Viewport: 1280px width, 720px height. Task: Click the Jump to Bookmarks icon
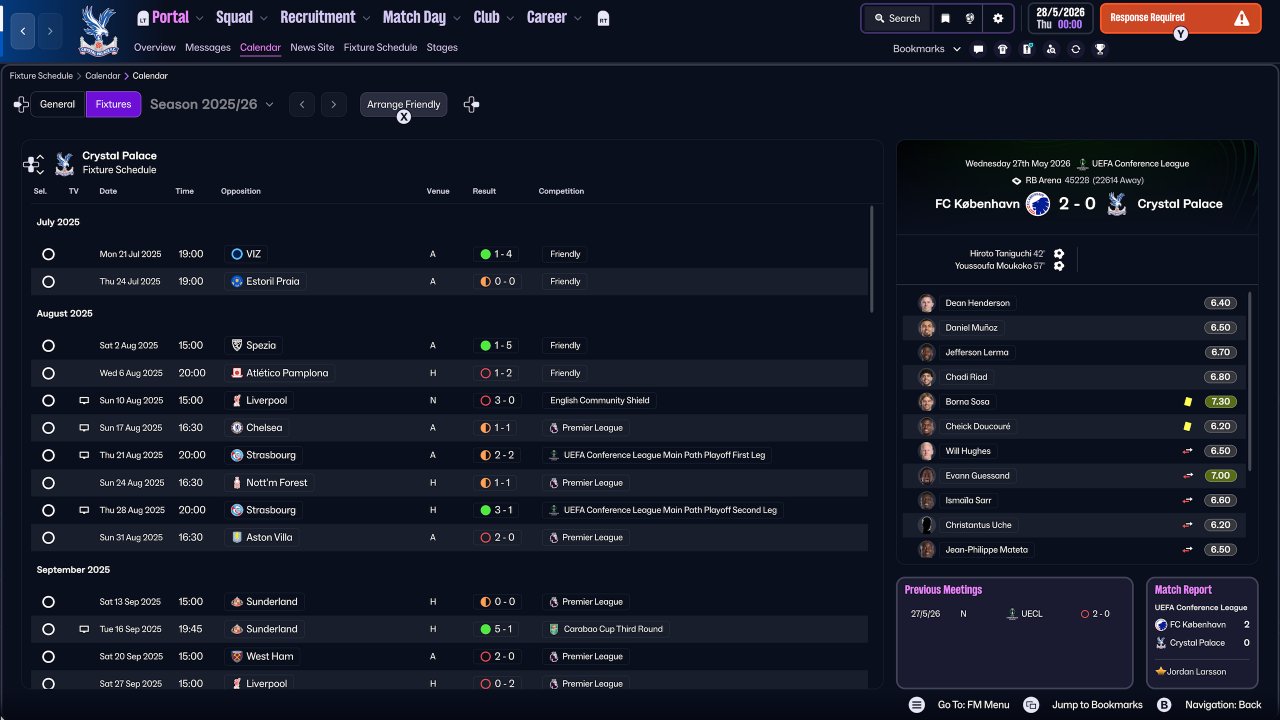pos(1031,705)
